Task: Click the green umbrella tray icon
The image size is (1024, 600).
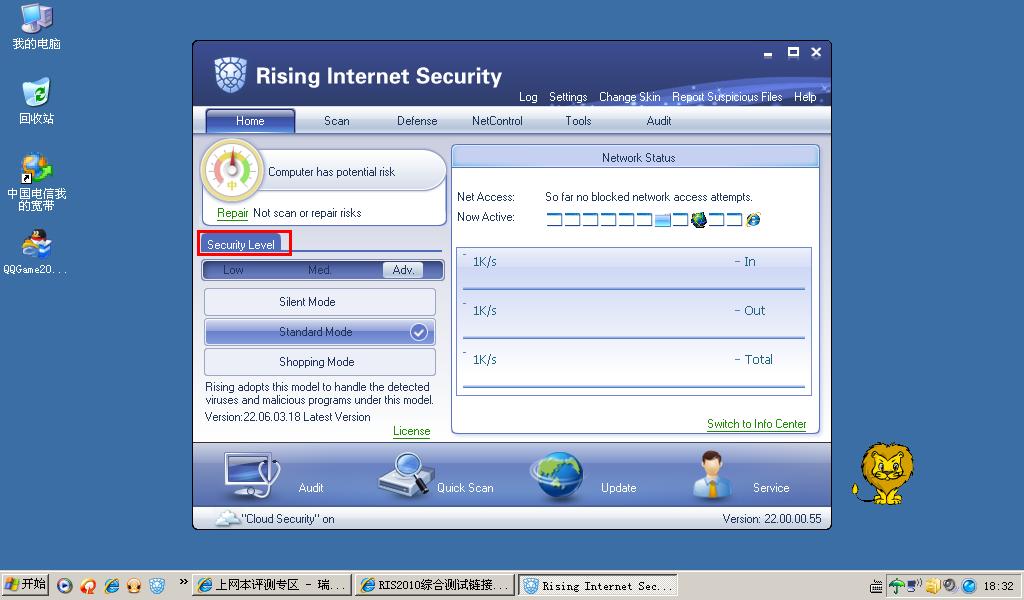Action: click(897, 586)
